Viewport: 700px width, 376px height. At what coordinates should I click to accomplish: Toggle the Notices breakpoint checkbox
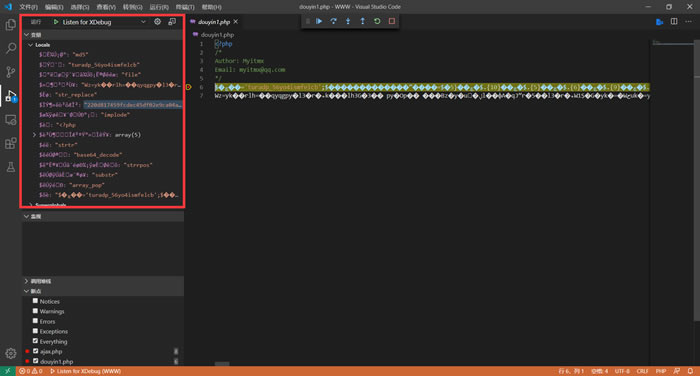[35, 301]
